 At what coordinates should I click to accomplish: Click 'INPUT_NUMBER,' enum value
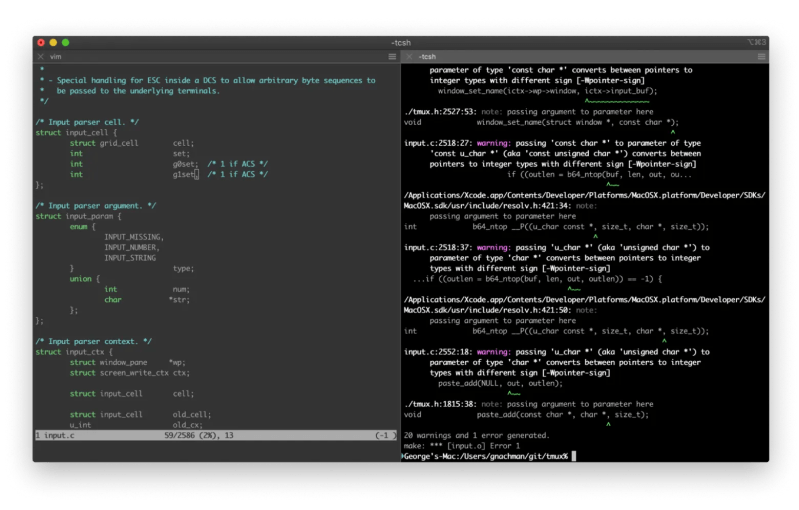132,247
